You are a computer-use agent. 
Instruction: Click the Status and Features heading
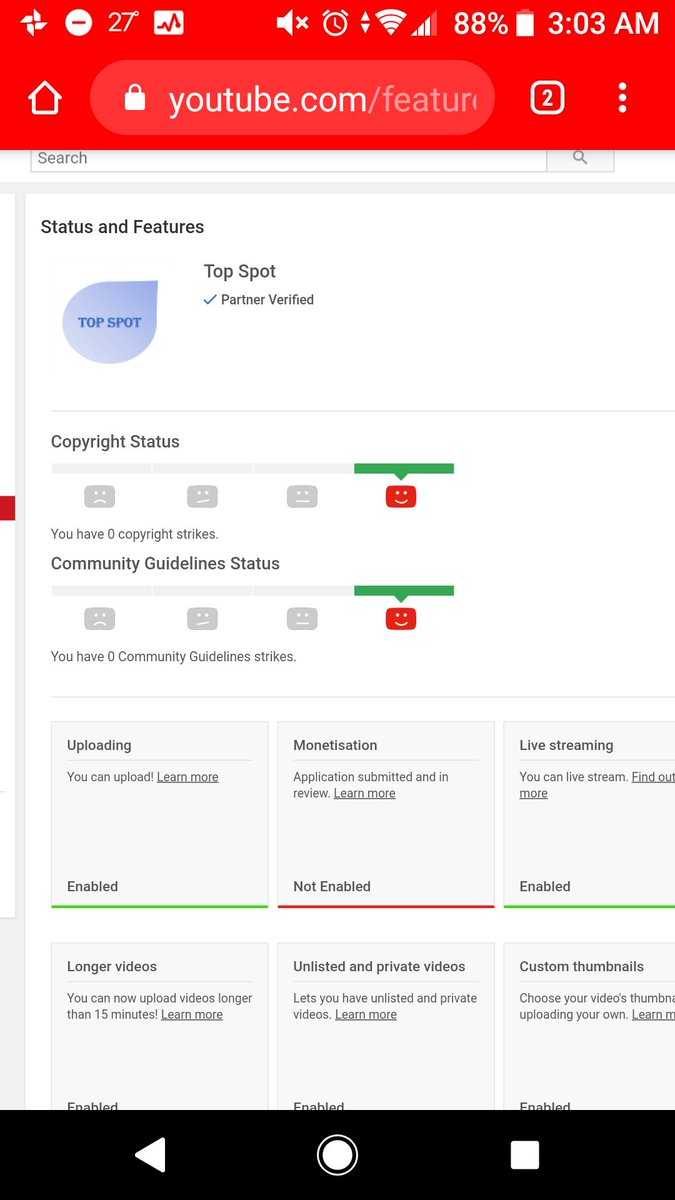coord(122,227)
